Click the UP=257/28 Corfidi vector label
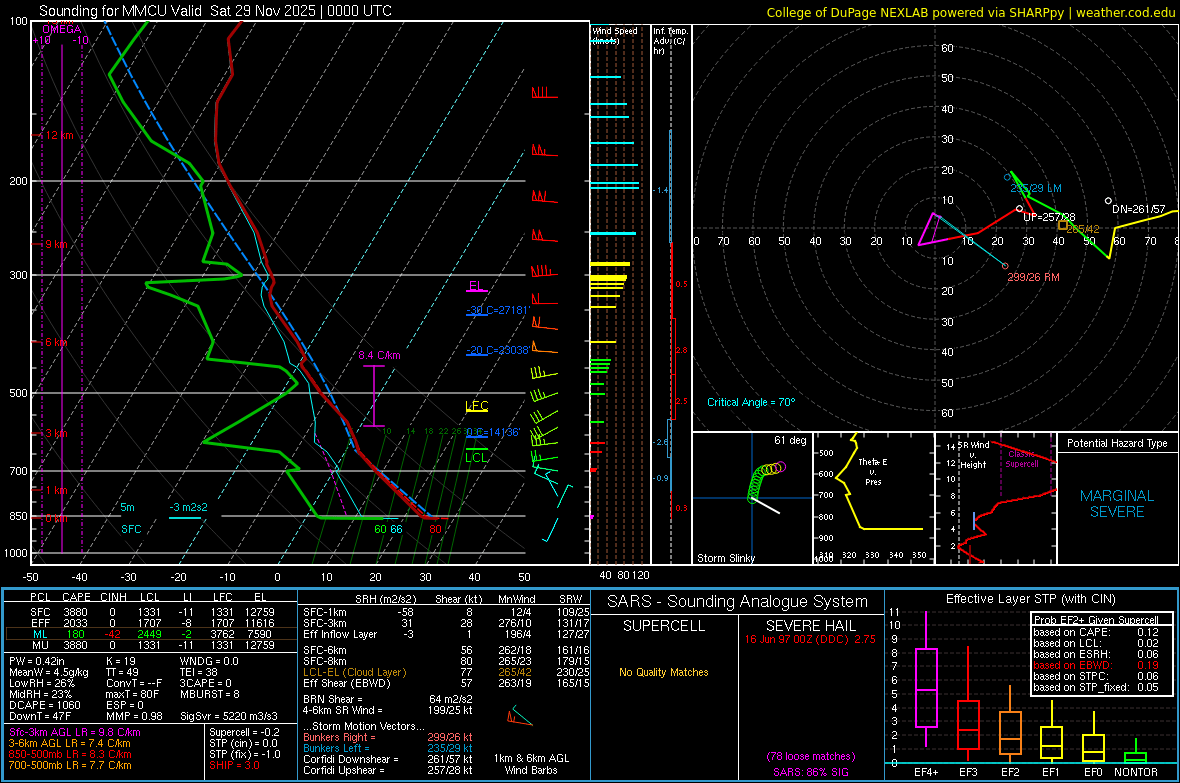1180x783 pixels. tap(1049, 217)
